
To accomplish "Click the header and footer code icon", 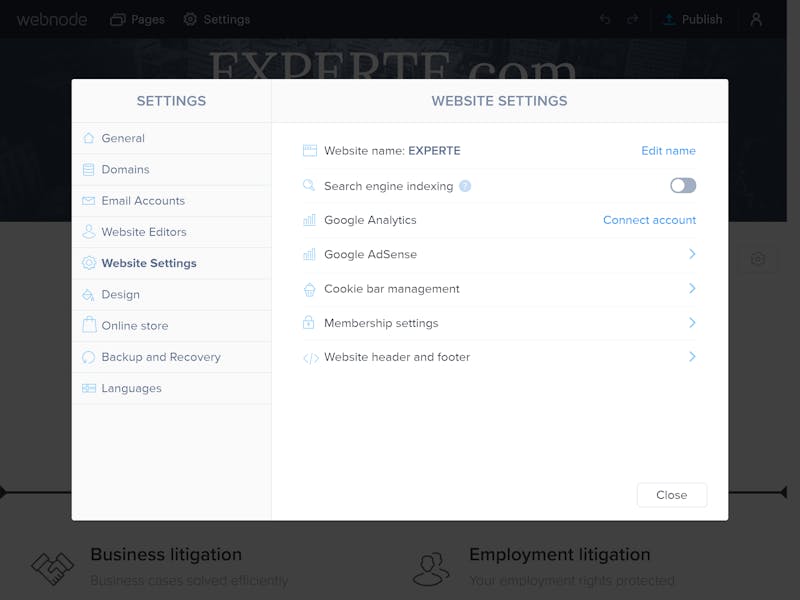I will (311, 358).
